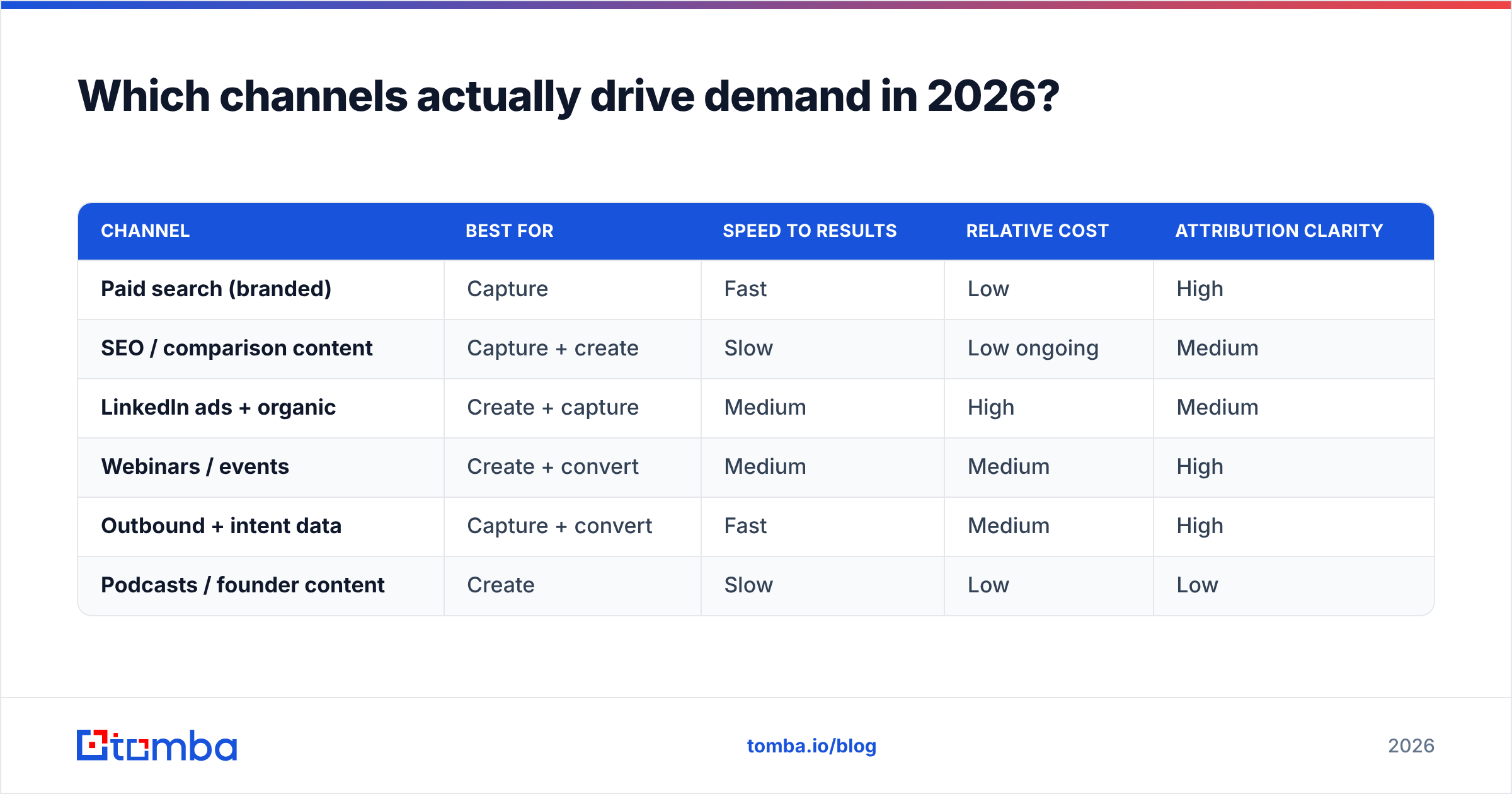
Task: Select the Webinars / events row label
Action: [195, 466]
